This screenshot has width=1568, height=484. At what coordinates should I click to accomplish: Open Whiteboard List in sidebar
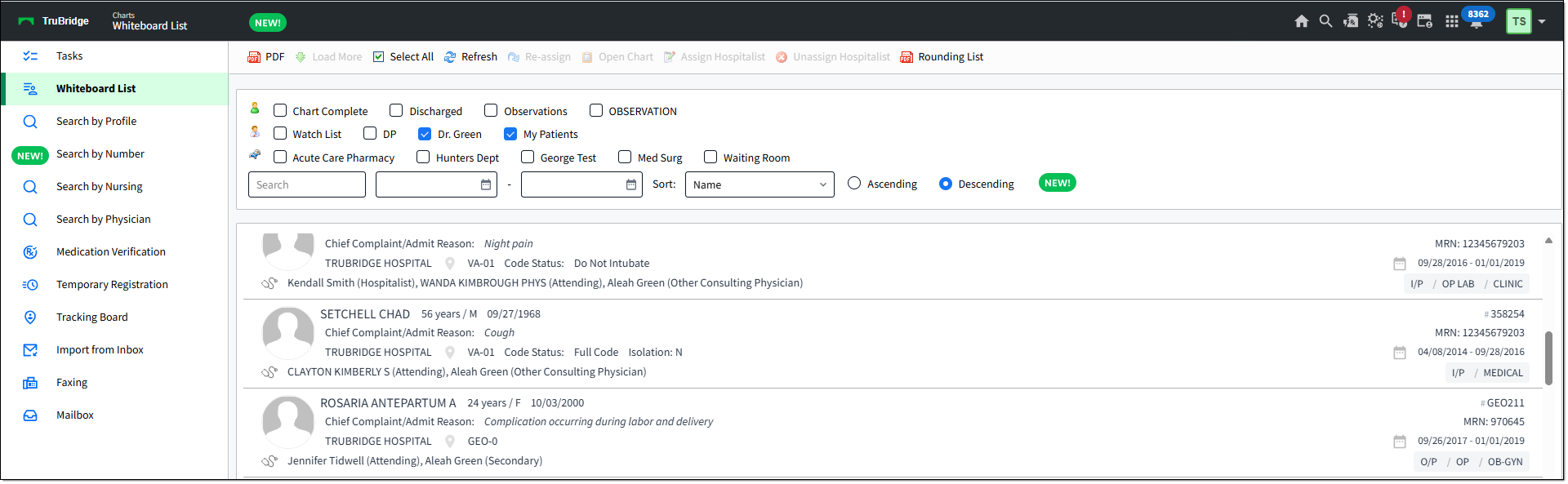(114, 89)
